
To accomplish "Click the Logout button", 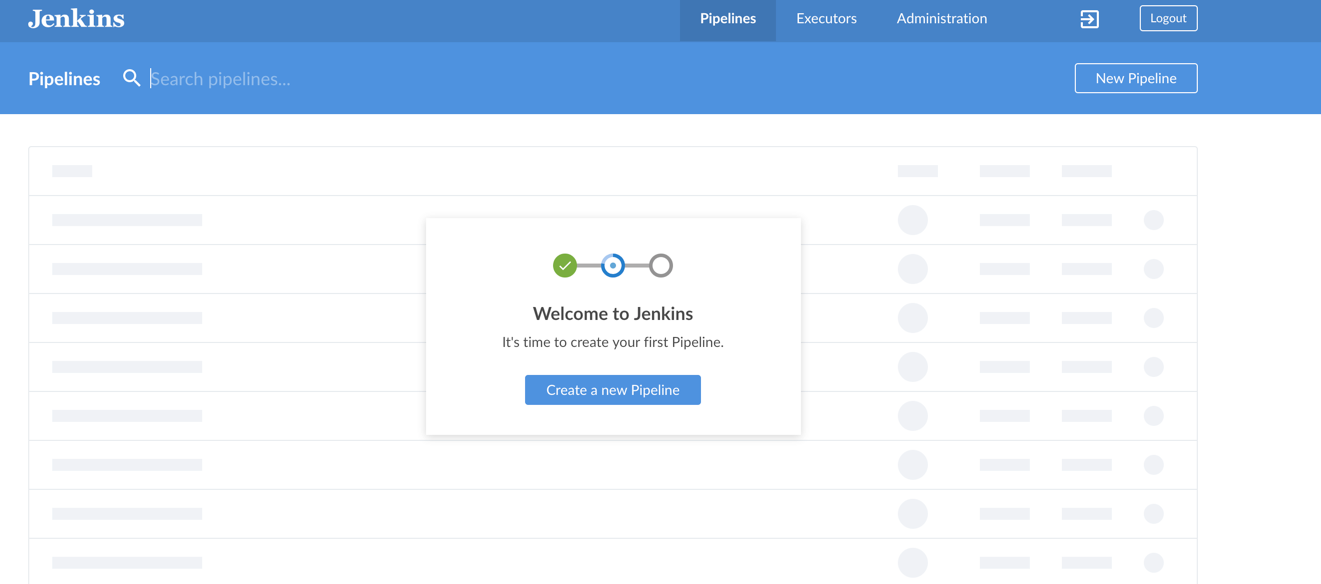I will click(1168, 18).
